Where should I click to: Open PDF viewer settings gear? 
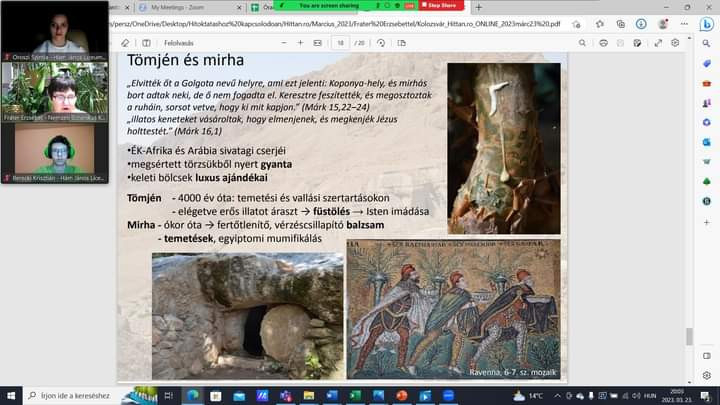click(x=676, y=43)
